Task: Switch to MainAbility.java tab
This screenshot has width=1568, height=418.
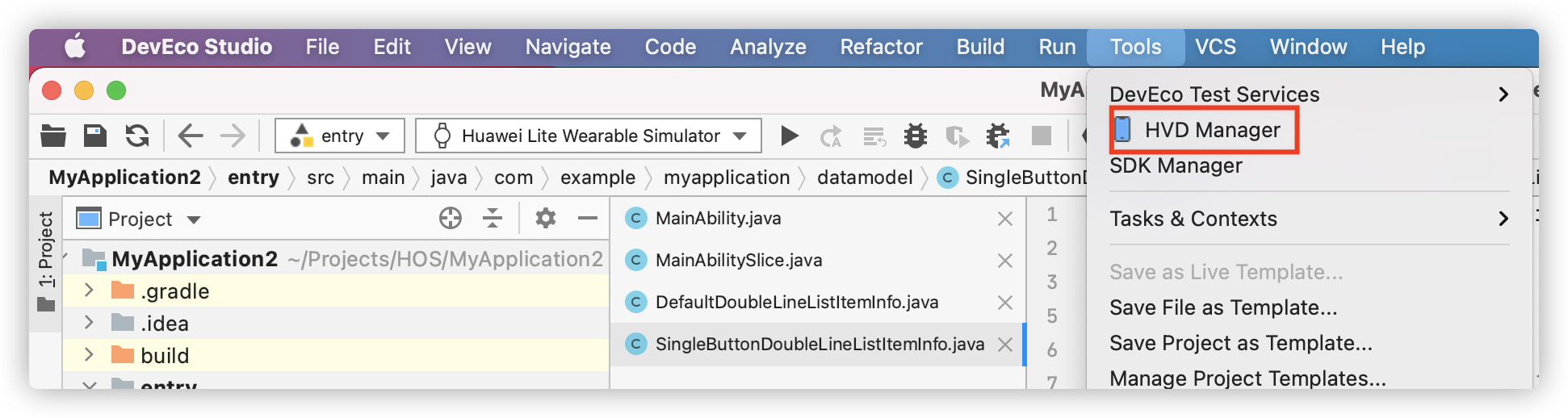Action: click(x=817, y=218)
